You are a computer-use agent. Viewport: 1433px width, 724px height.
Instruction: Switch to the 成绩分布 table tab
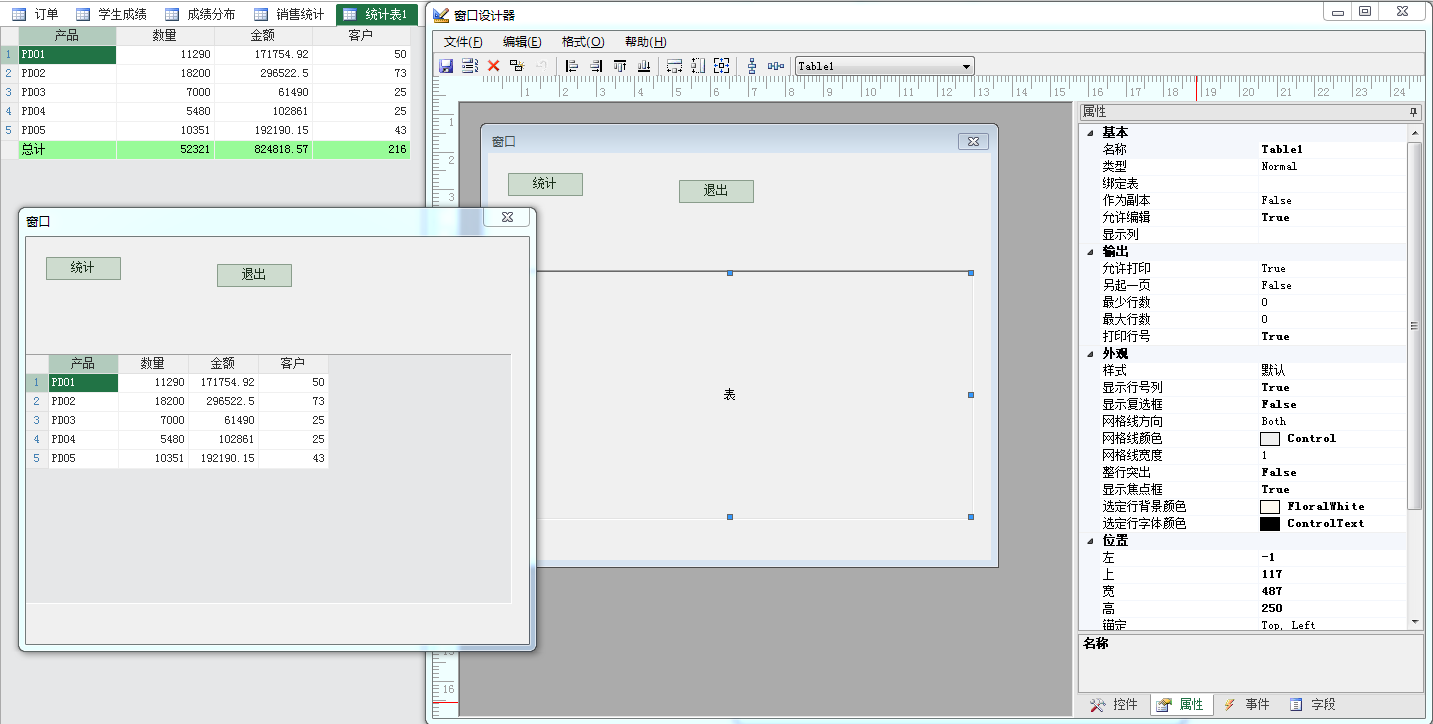(x=200, y=14)
